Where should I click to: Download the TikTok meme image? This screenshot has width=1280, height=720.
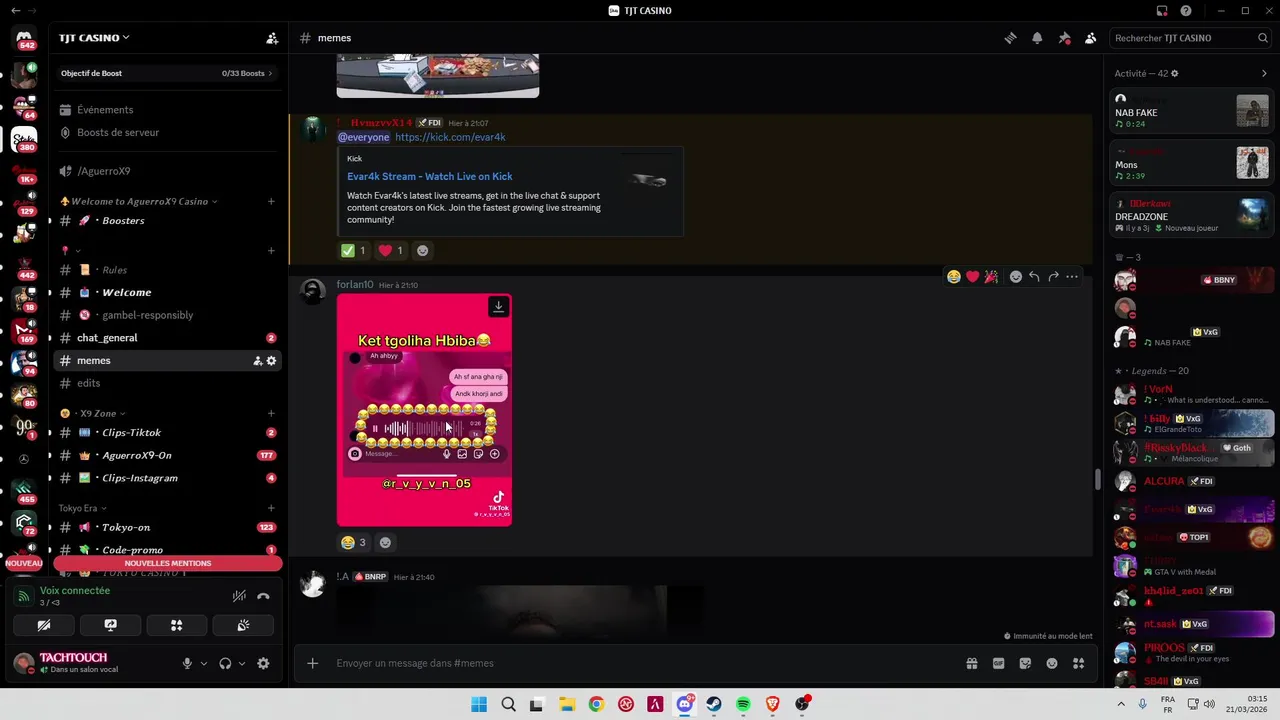498,306
